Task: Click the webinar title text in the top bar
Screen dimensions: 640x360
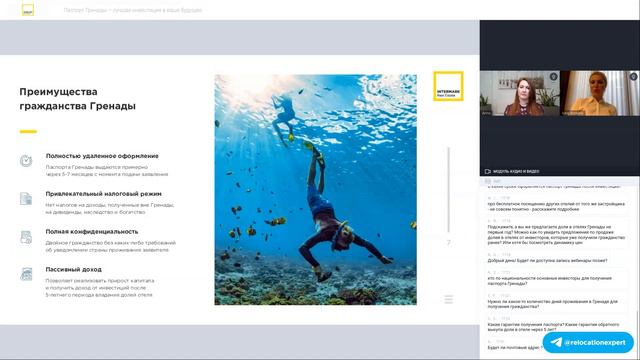Action: click(133, 10)
